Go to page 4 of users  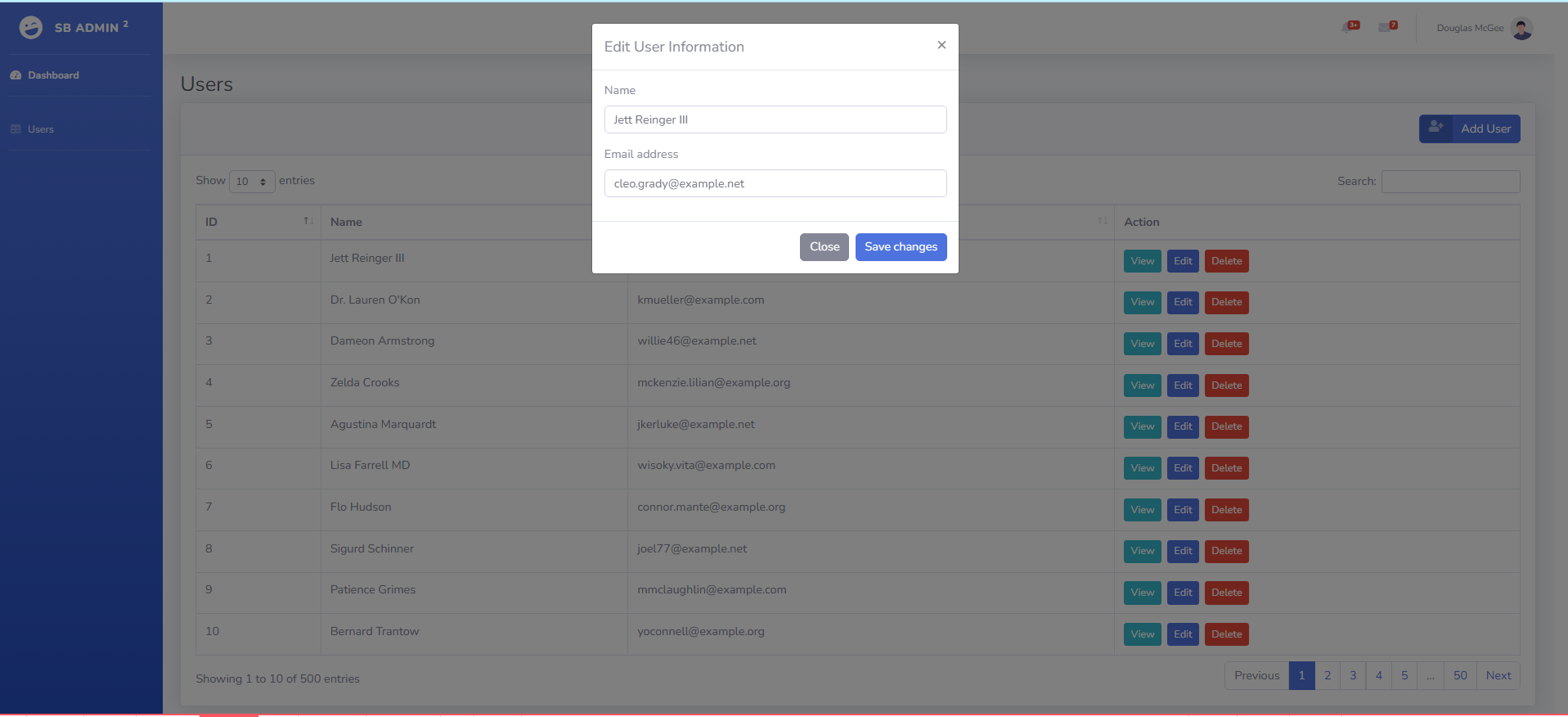1379,675
